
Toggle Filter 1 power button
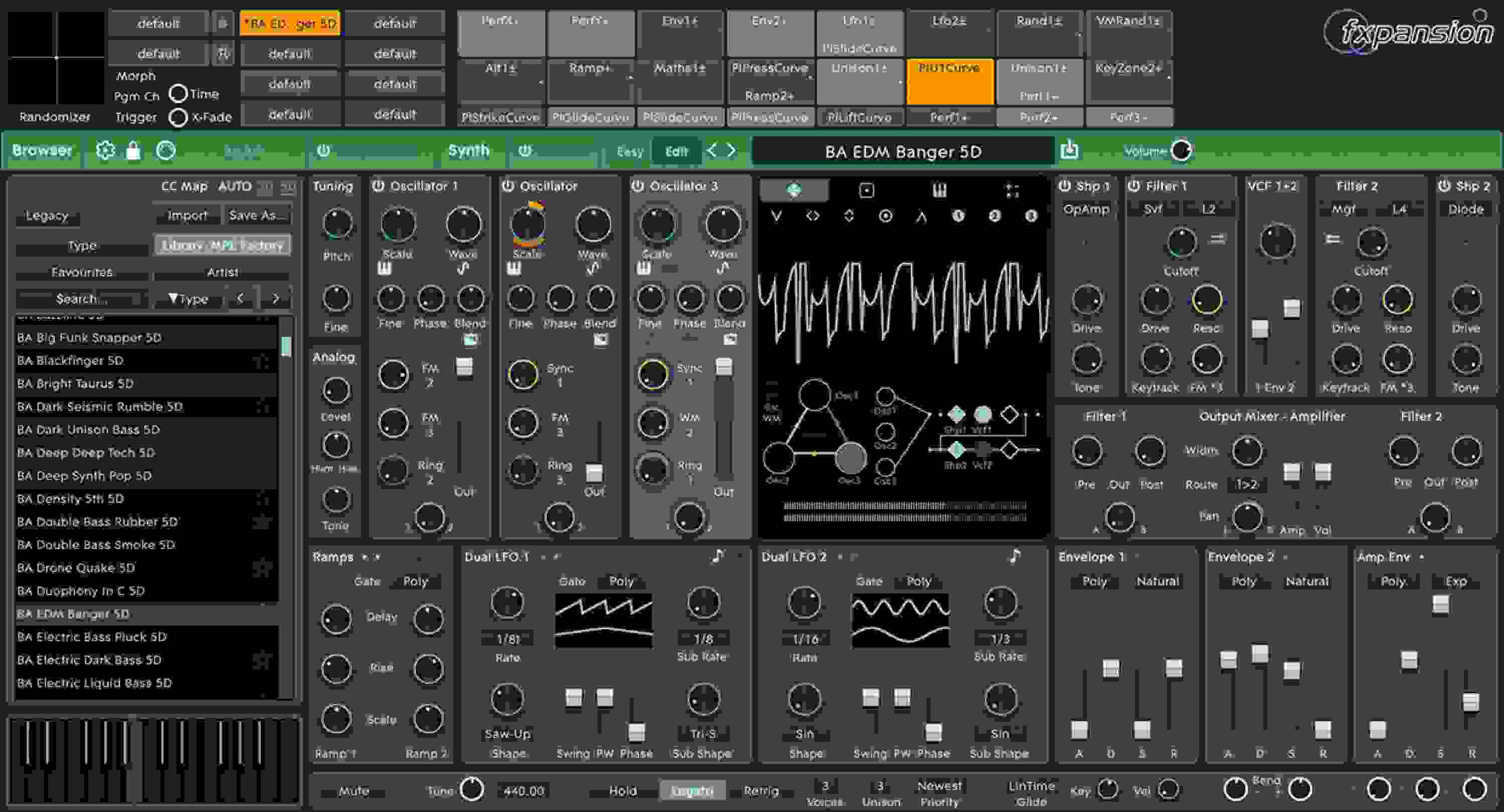(1134, 185)
